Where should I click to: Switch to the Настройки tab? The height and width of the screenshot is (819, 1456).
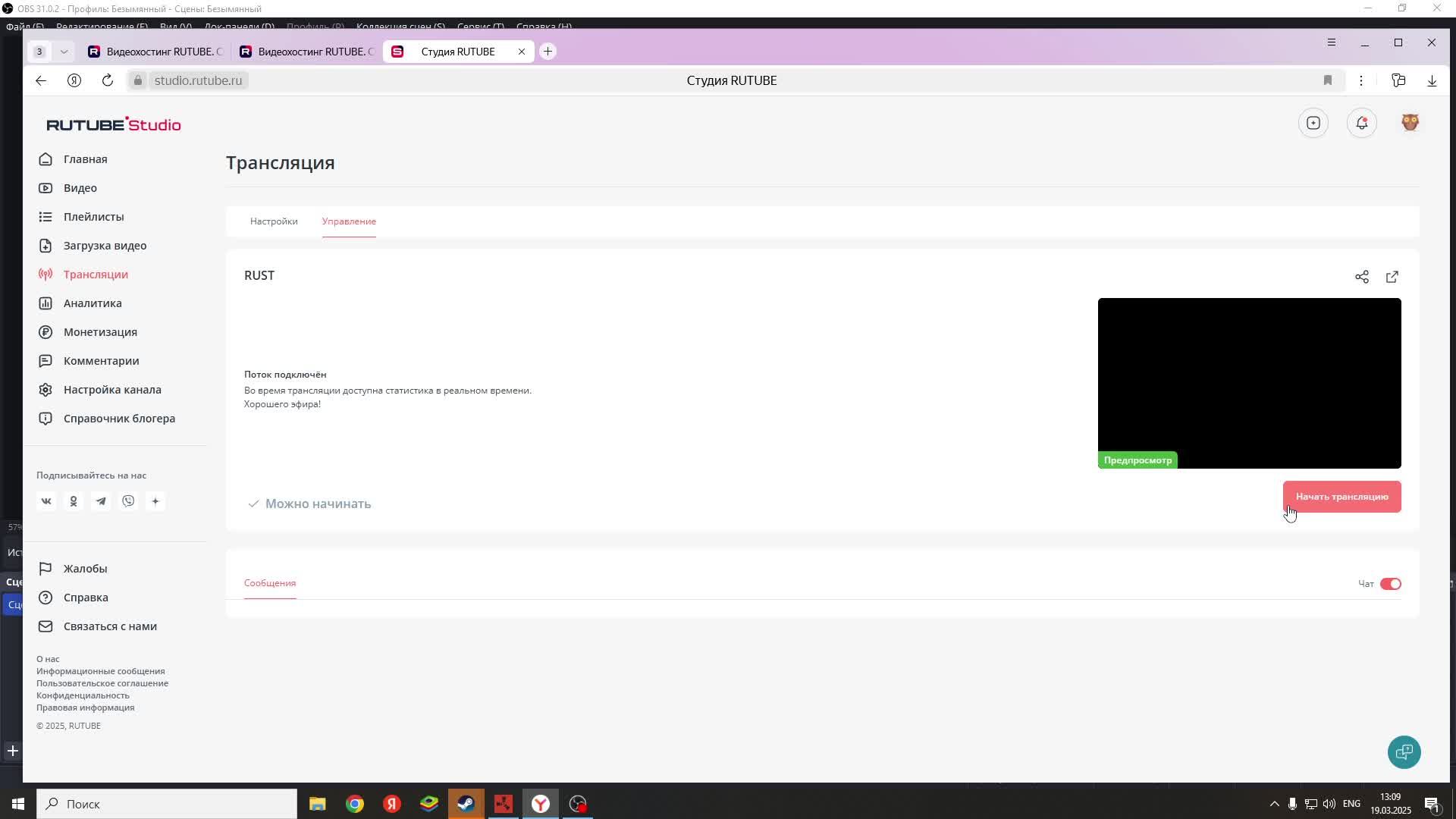274,221
